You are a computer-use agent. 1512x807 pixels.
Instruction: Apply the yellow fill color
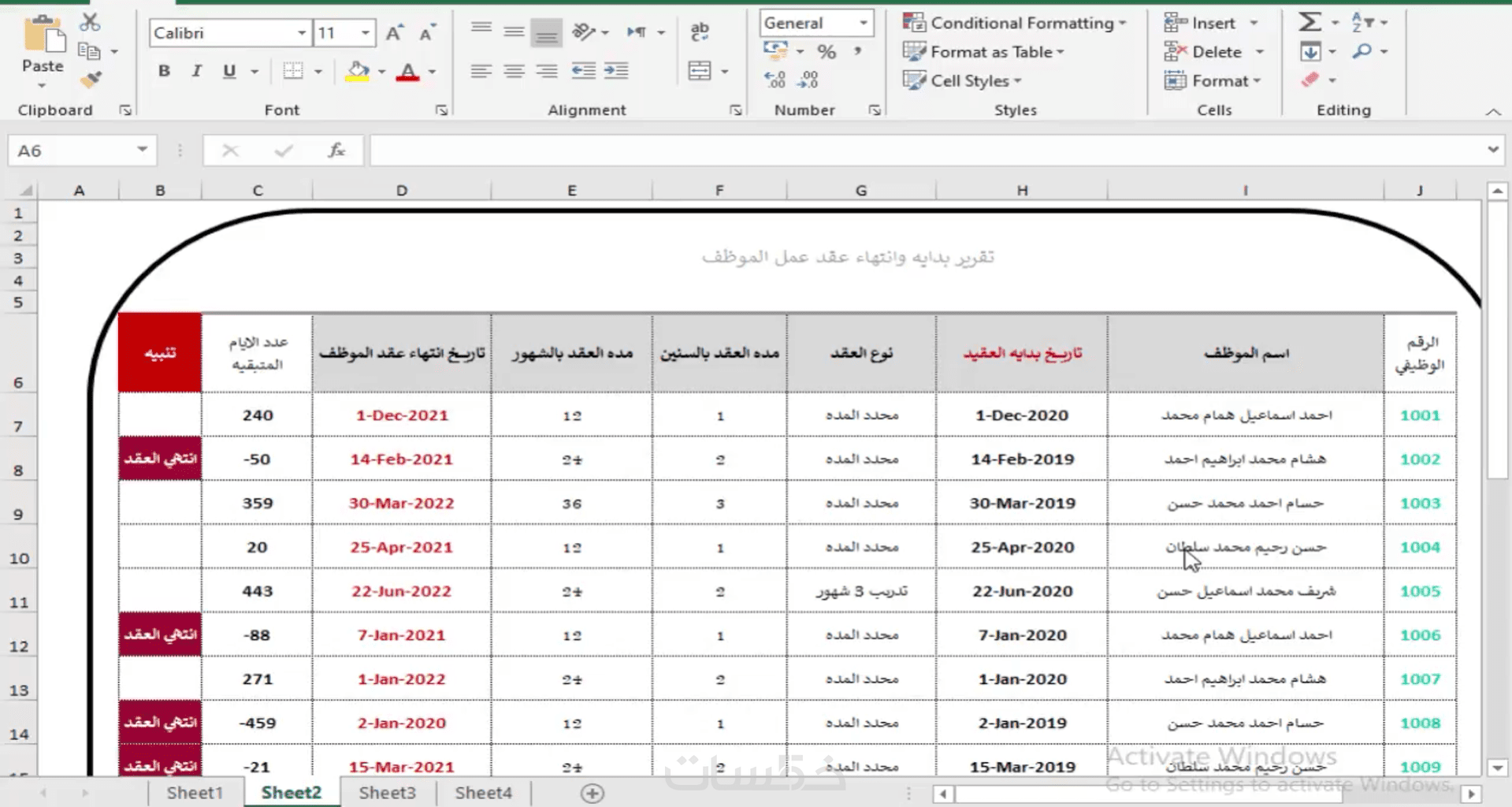pos(358,71)
